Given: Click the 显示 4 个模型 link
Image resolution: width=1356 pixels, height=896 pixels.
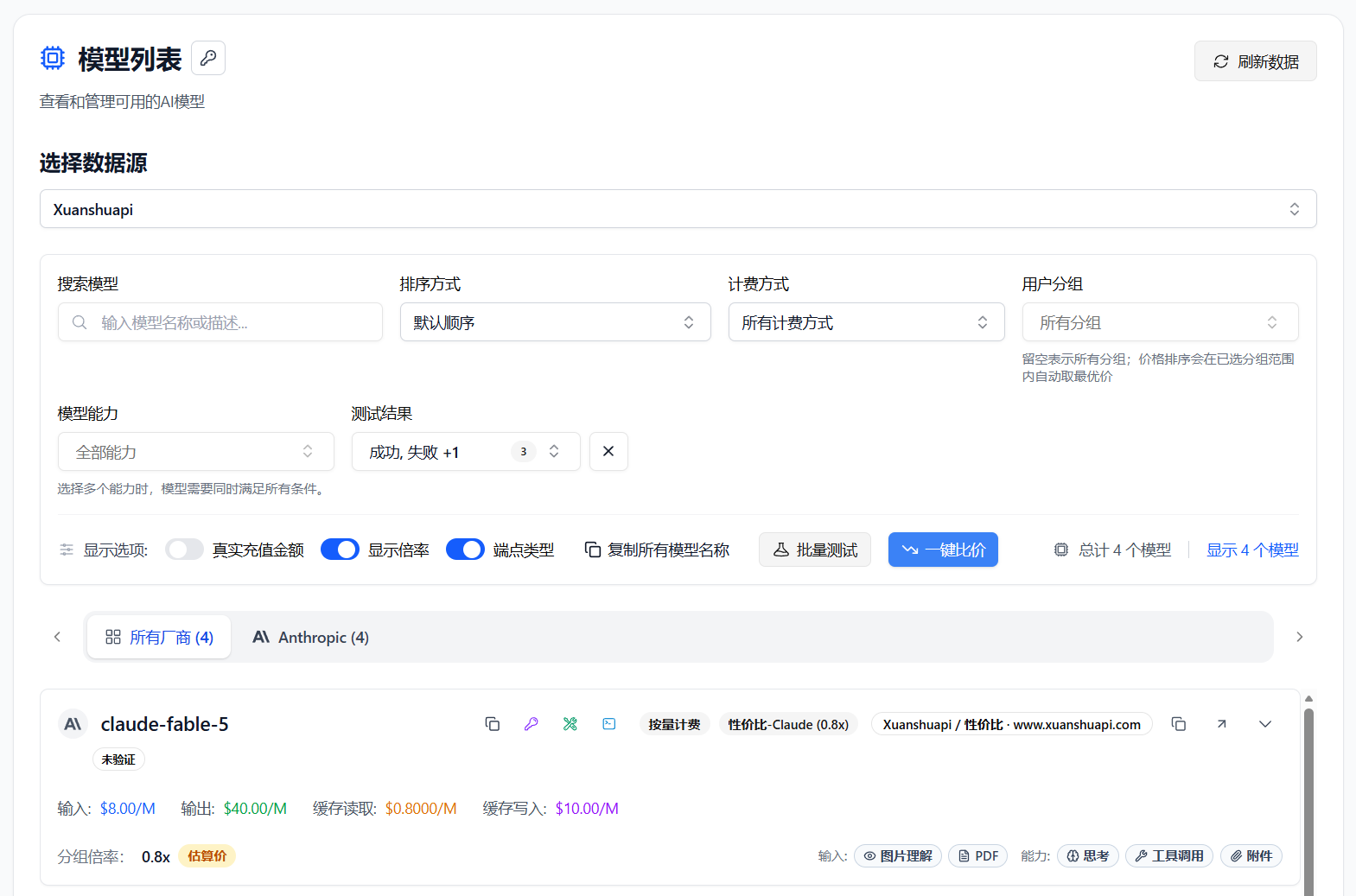Looking at the screenshot, I should pyautogui.click(x=1252, y=550).
